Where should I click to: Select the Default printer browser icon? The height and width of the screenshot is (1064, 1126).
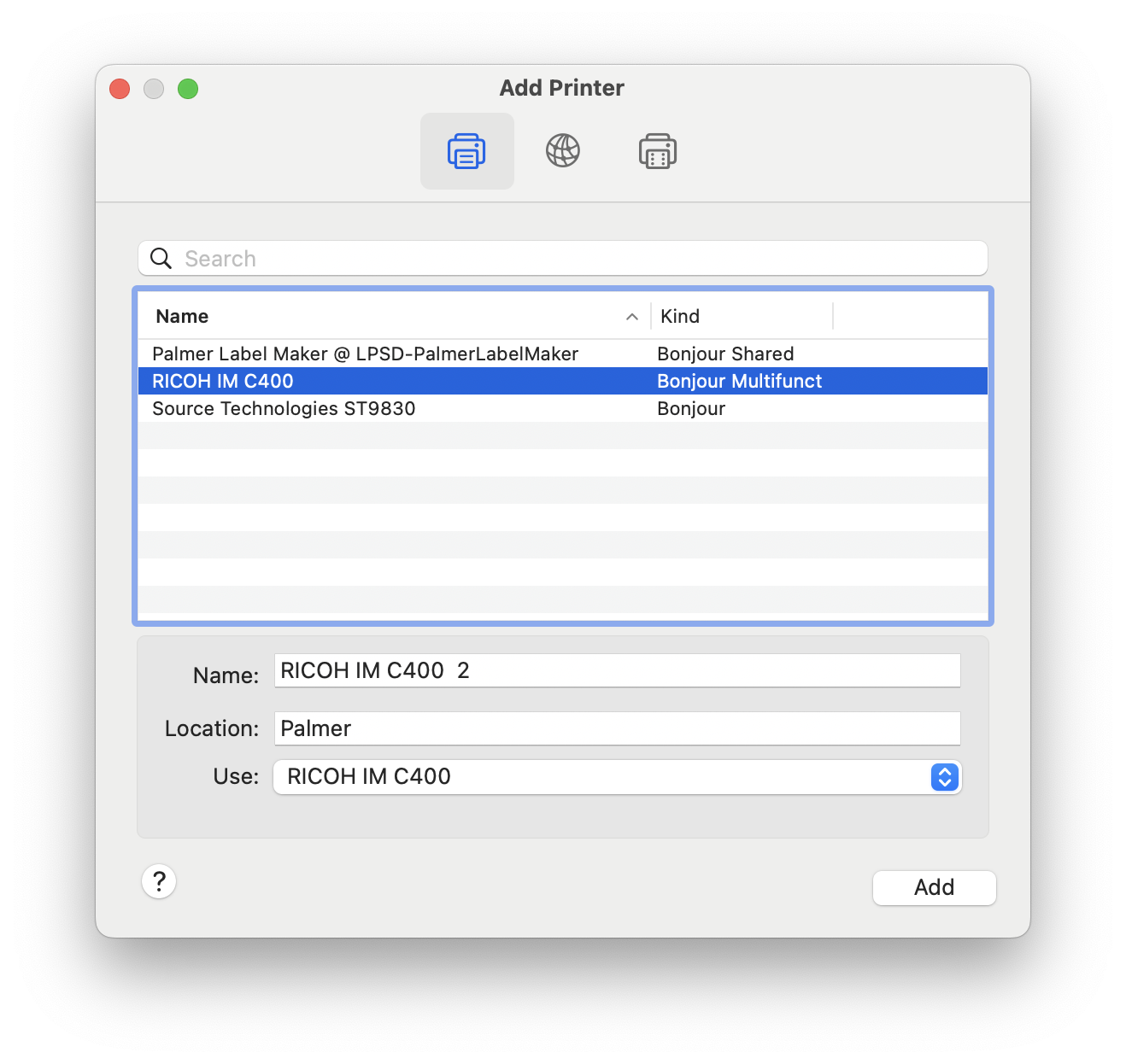[x=466, y=151]
